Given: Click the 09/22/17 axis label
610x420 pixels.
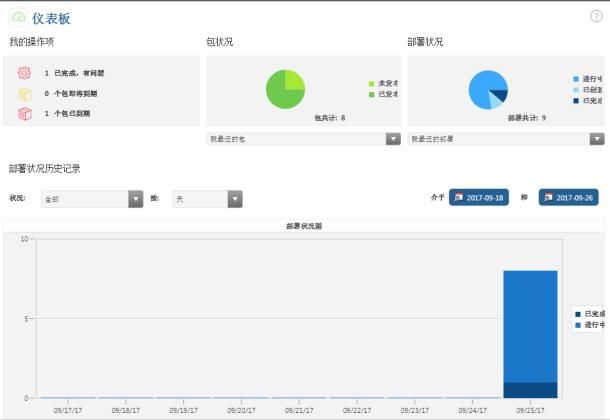Looking at the screenshot, I should (x=357, y=410).
